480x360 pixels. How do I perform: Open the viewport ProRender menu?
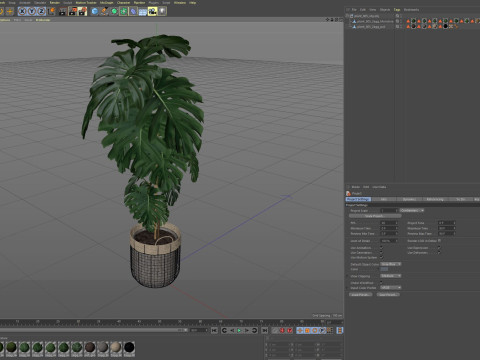43,20
